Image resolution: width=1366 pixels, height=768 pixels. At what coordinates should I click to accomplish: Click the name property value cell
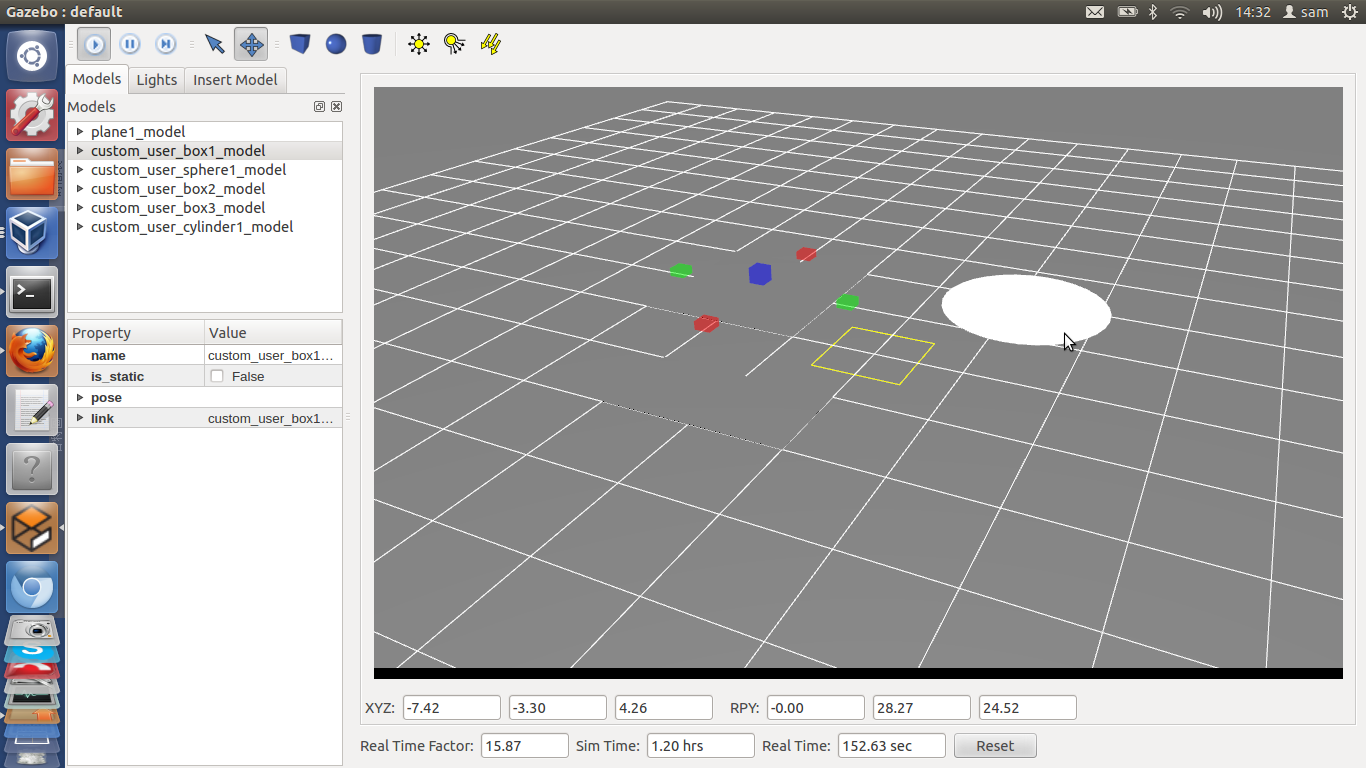coord(273,355)
